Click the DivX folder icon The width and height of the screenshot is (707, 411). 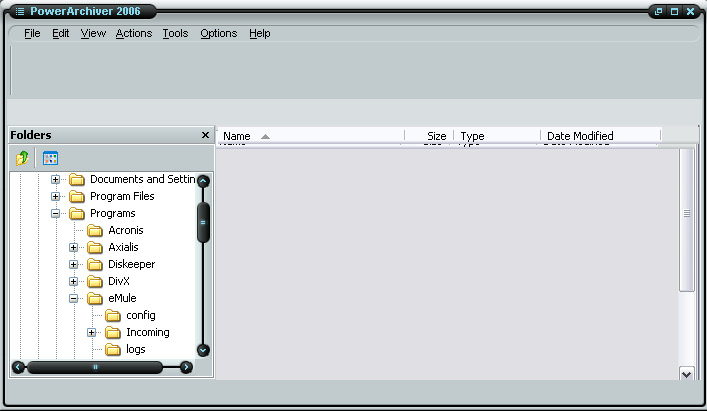95,282
